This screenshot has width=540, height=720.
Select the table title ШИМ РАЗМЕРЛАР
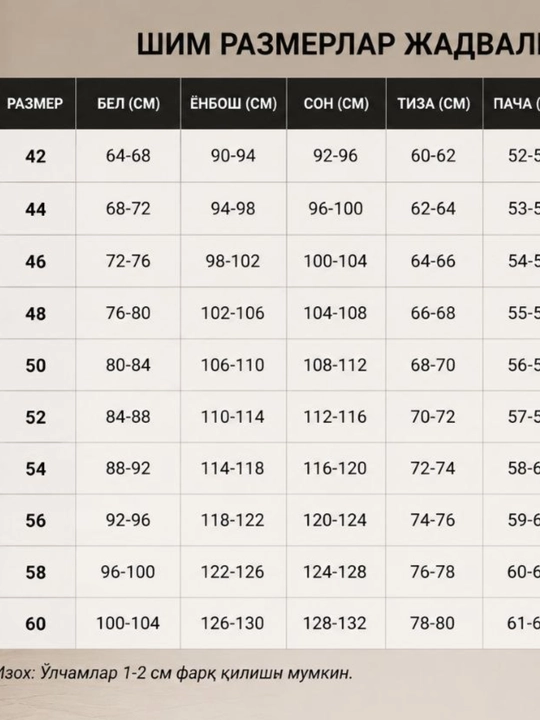point(266,45)
